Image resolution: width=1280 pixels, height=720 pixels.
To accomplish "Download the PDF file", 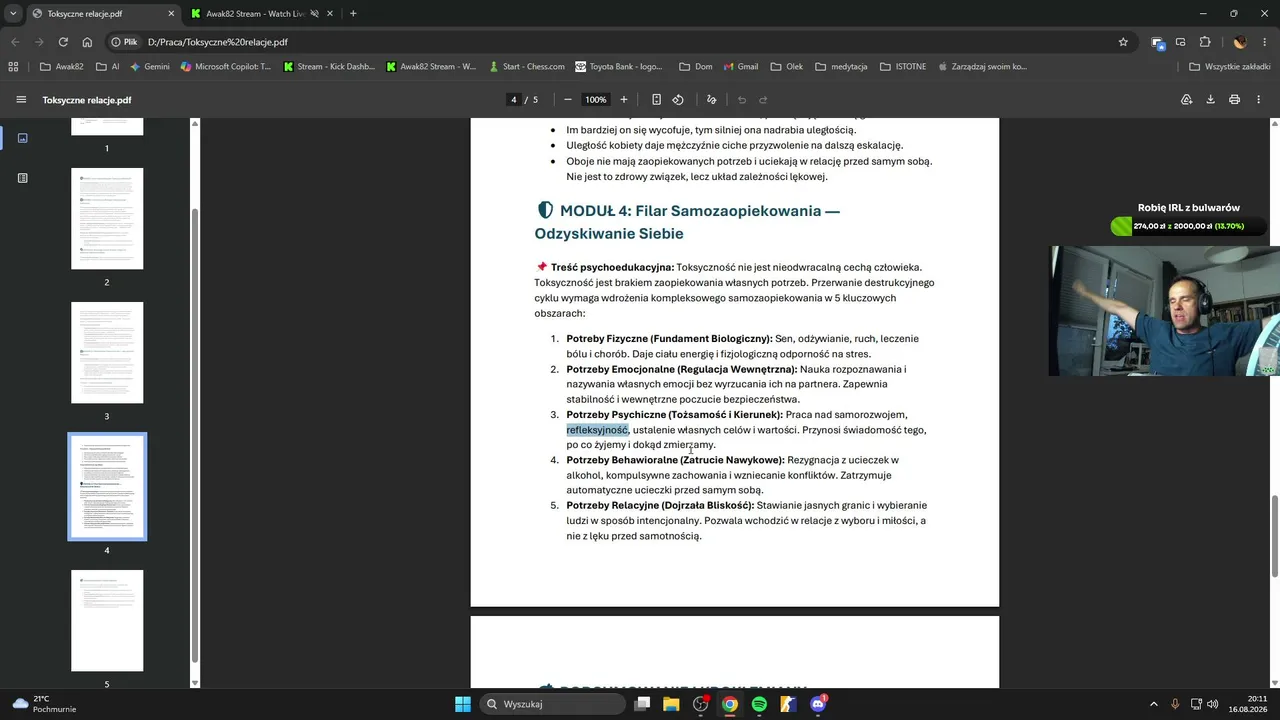I will pyautogui.click(x=1210, y=100).
